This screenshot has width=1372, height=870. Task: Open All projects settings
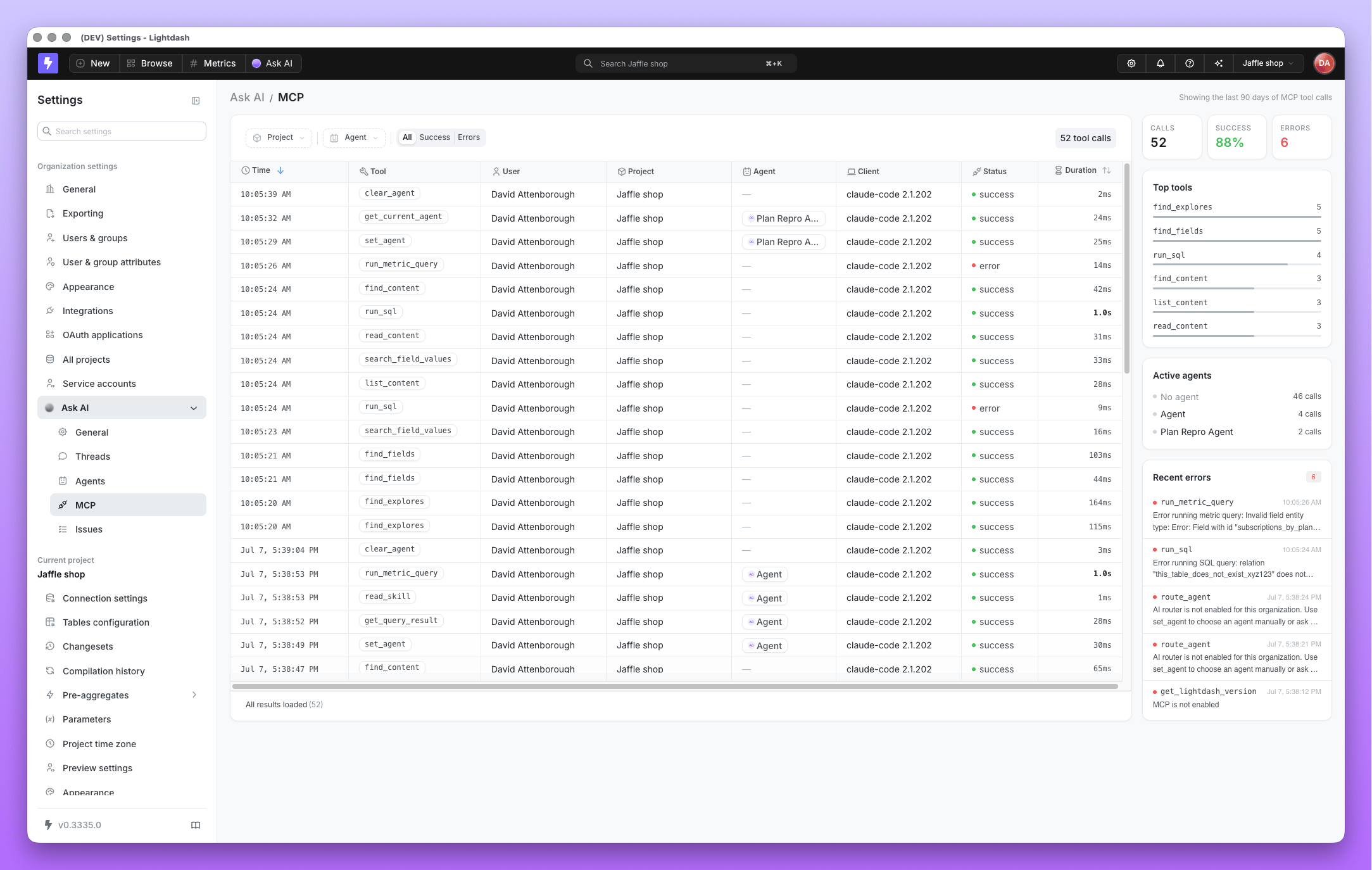click(122, 360)
